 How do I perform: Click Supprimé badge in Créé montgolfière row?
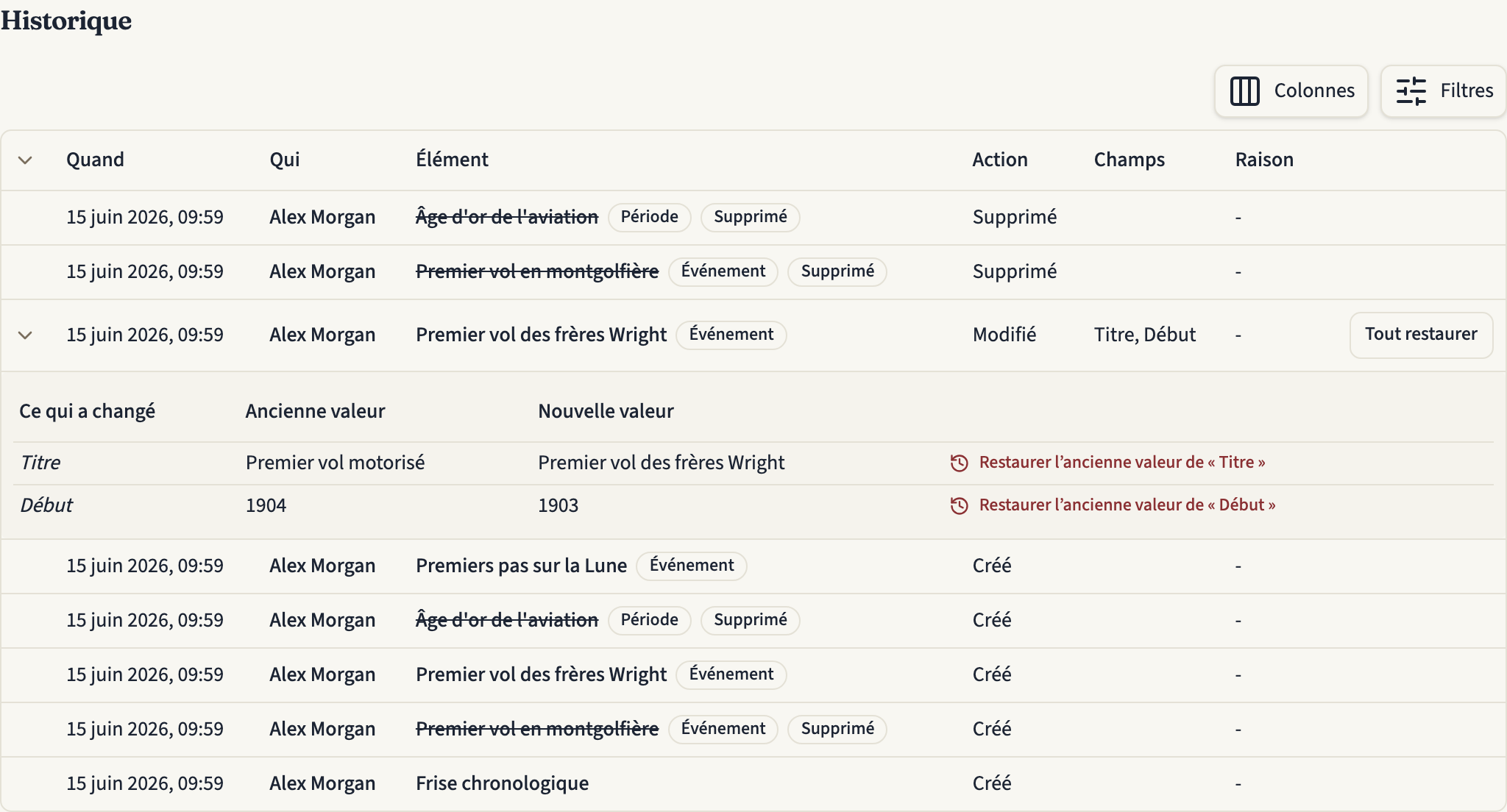coord(837,729)
